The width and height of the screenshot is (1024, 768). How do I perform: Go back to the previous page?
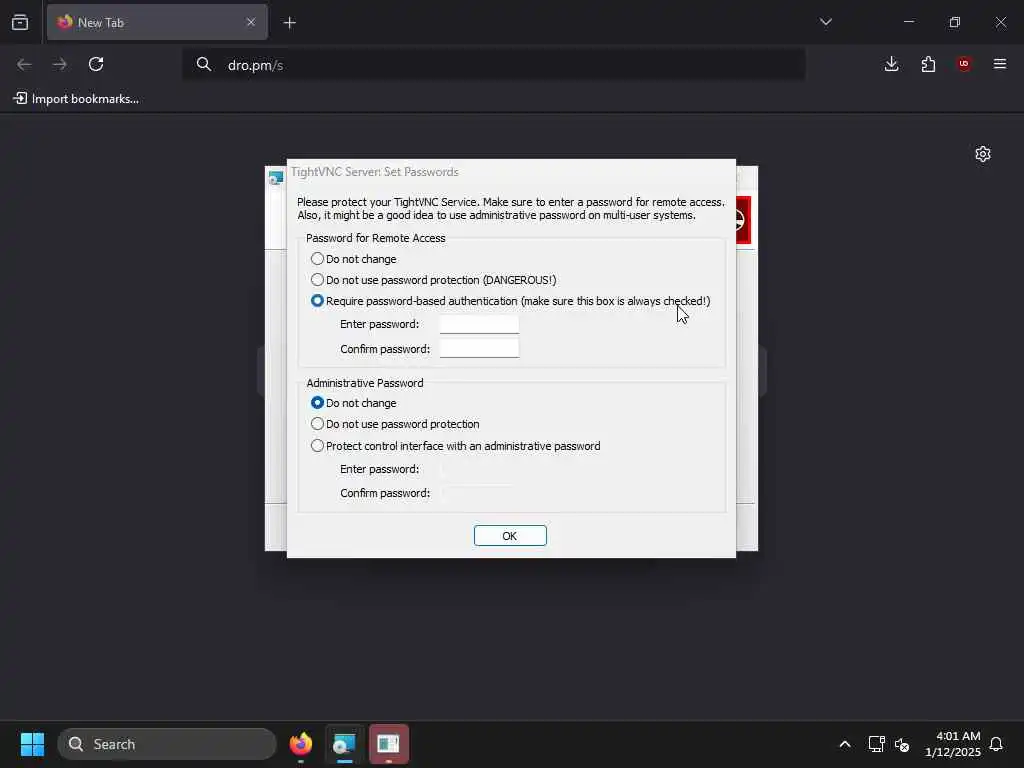pos(24,64)
